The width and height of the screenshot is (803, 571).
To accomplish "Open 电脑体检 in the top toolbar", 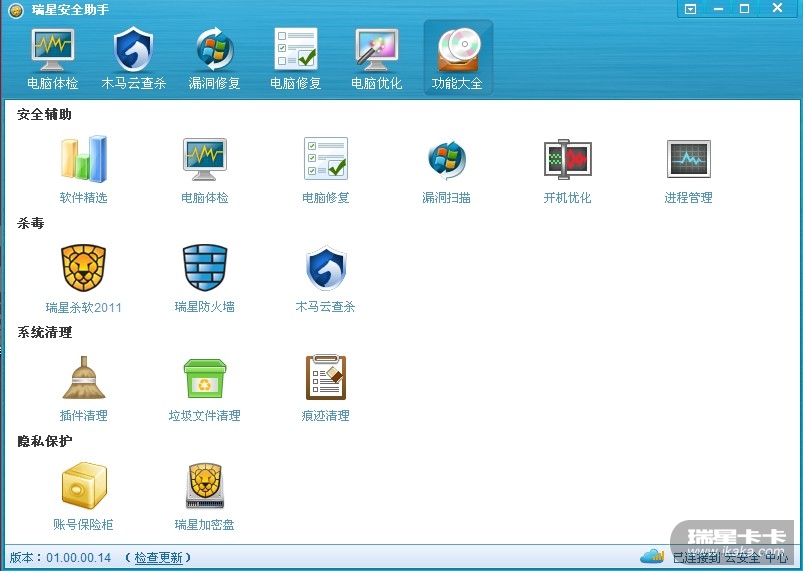I will tap(52, 59).
